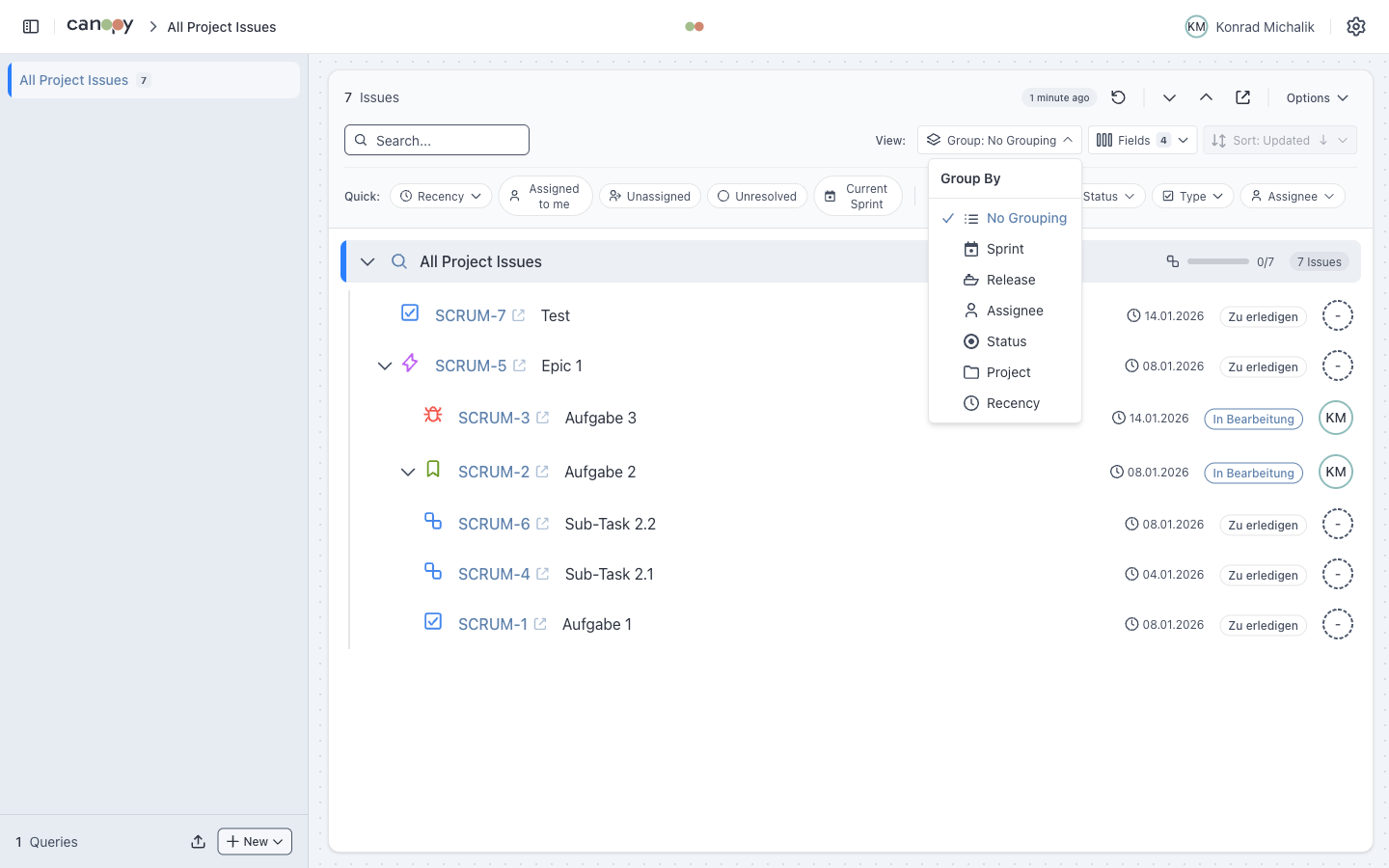Click the SCRUM-3 bug type icon
1389x868 pixels.
click(x=433, y=415)
